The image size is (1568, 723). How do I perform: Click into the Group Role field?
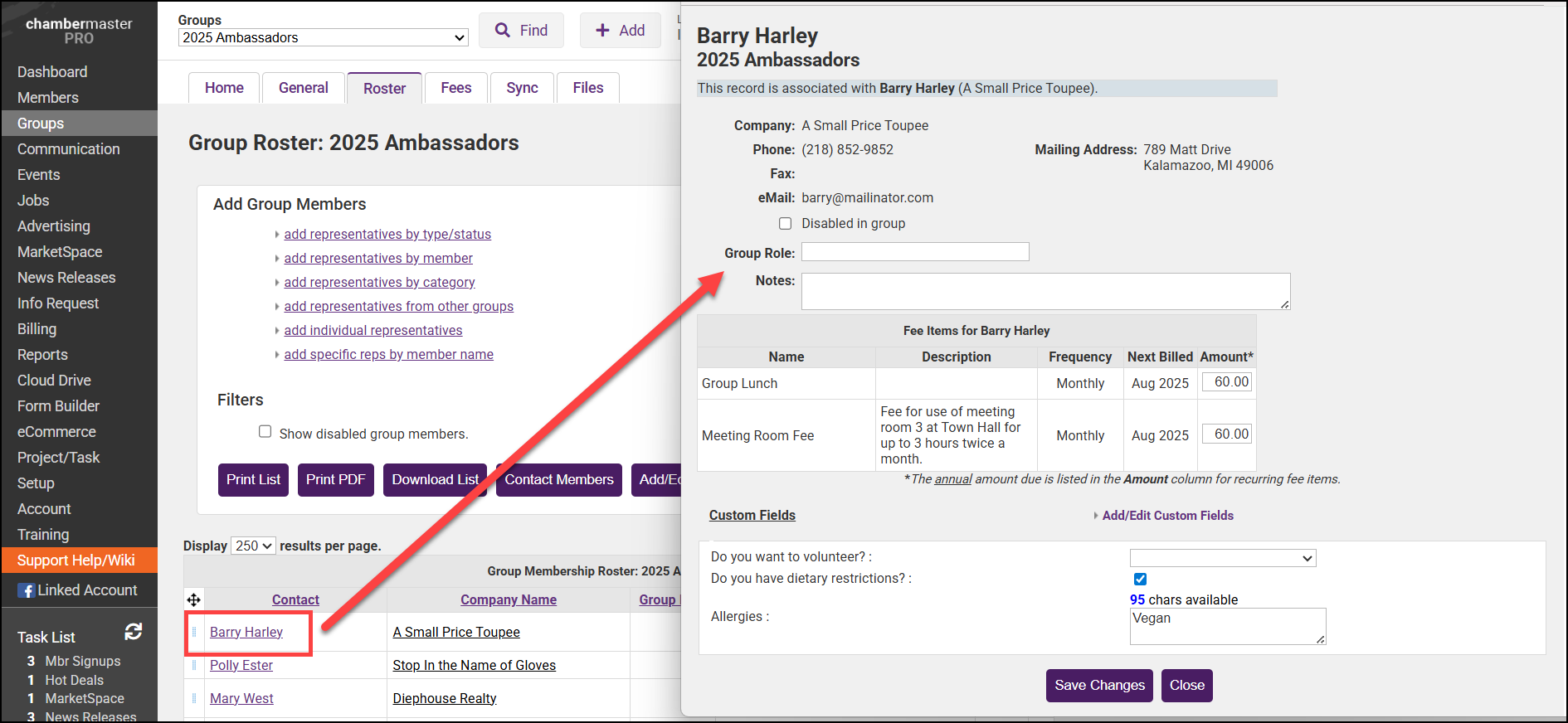tap(914, 252)
